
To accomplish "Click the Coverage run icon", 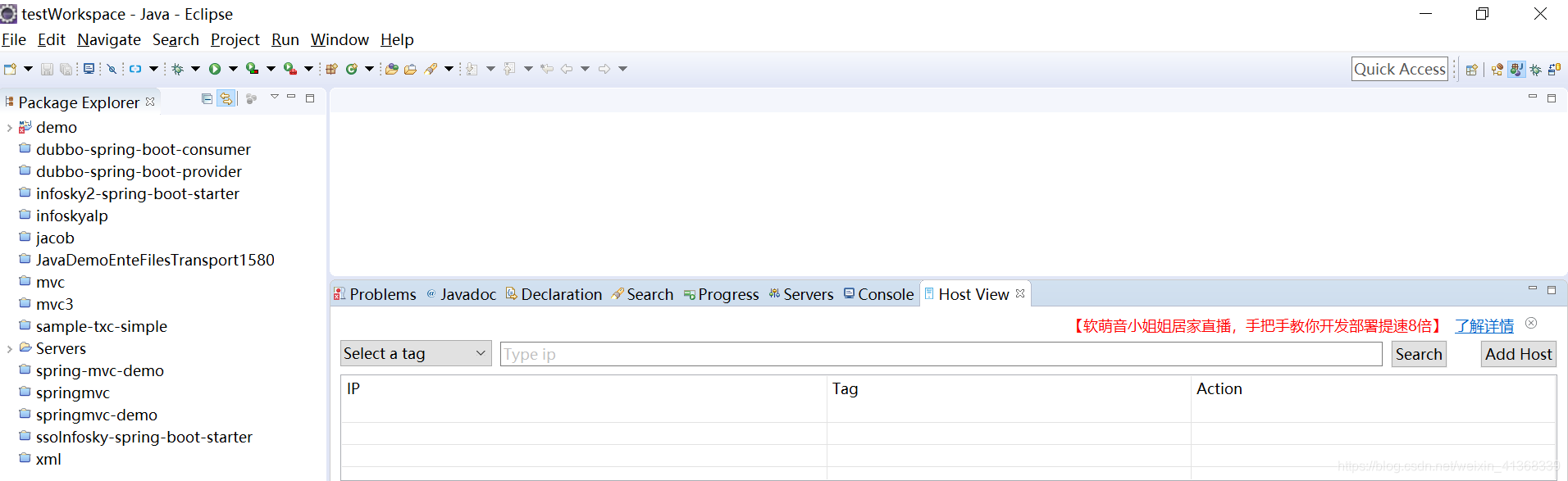I will click(253, 69).
